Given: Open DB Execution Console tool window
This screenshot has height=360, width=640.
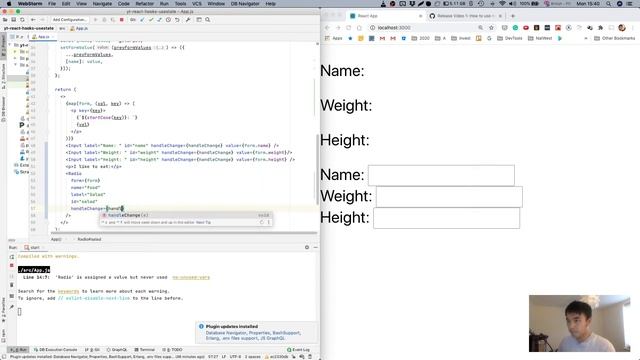Looking at the screenshot, I should click(x=56, y=350).
